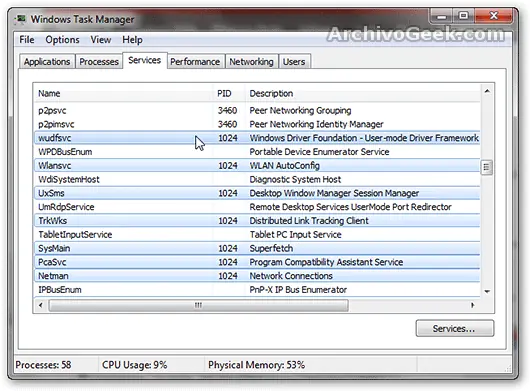Click the Peer Networking Identity Manager description

point(316,124)
